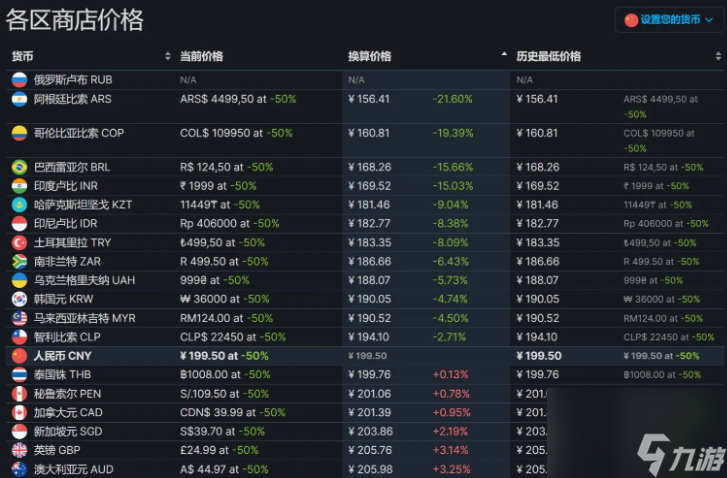The width and height of the screenshot is (727, 478).
Task: Click the Colombia flag icon
Action: click(x=19, y=133)
